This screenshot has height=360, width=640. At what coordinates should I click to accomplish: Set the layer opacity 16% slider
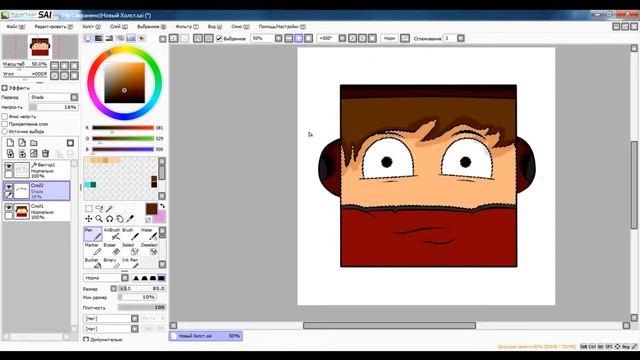click(x=53, y=107)
